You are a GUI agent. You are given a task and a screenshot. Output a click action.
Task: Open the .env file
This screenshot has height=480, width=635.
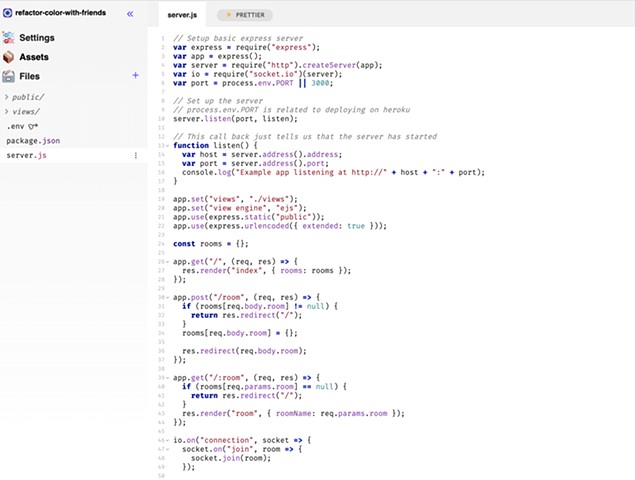(x=15, y=126)
